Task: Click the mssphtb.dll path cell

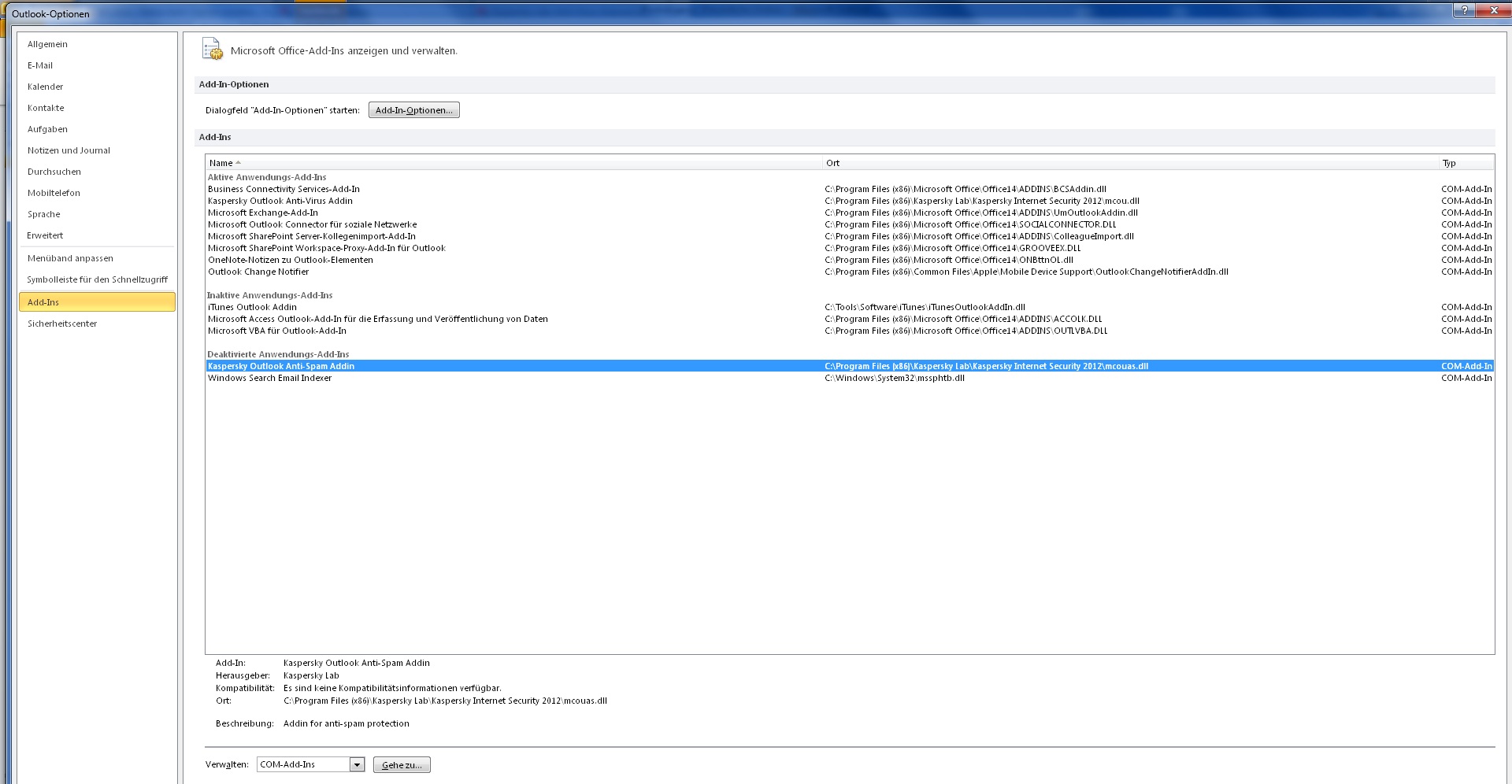Action: [x=895, y=378]
